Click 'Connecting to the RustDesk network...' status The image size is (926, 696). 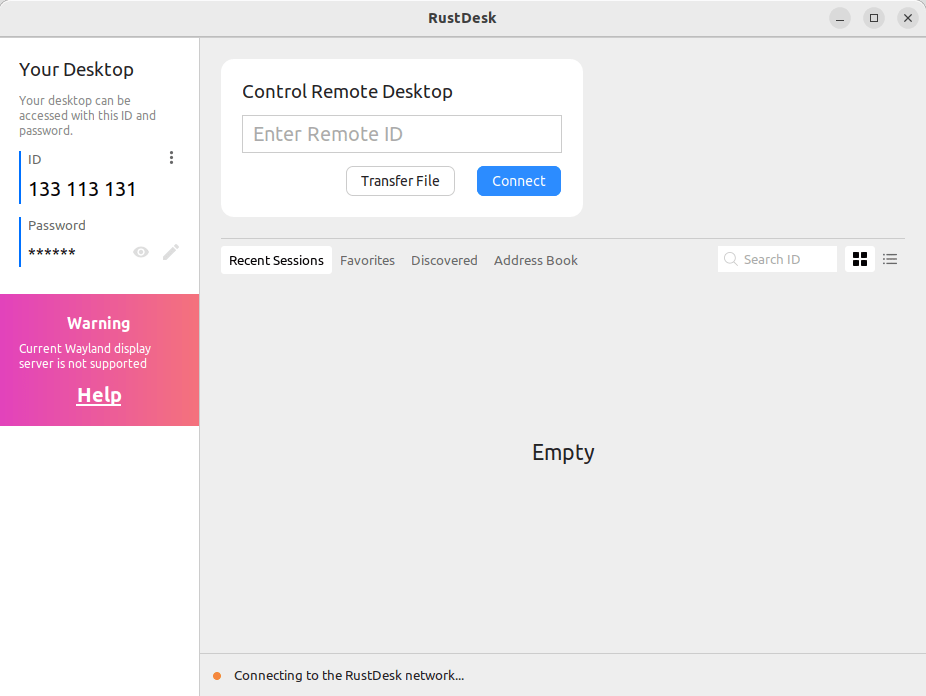pos(349,676)
